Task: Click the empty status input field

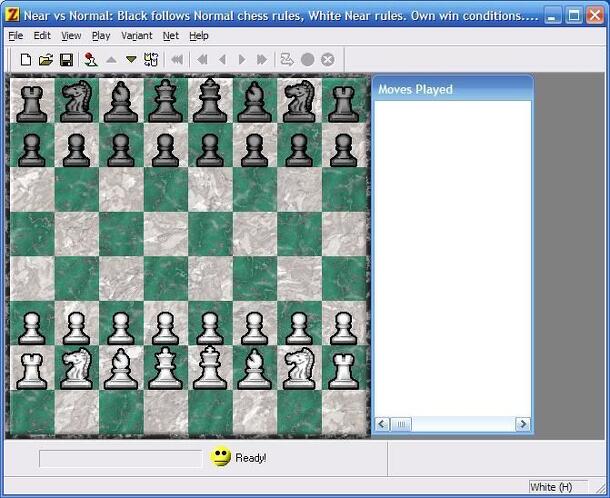Action: tap(120, 458)
